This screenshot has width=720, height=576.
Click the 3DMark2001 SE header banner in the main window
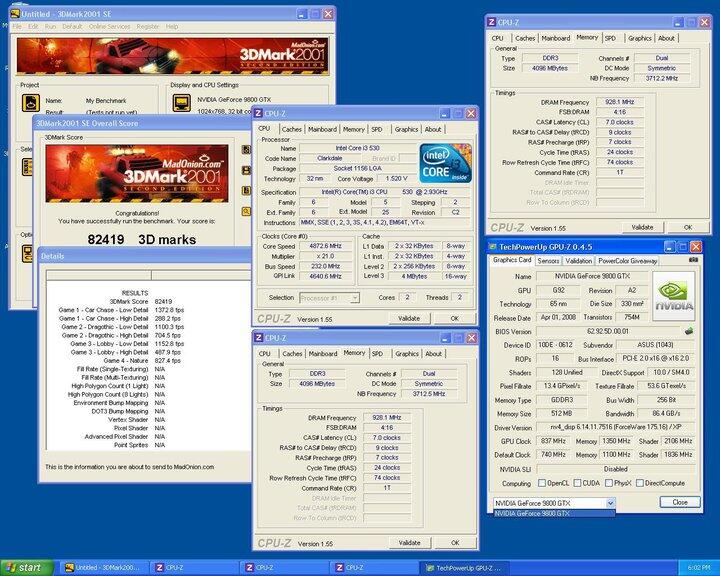click(x=173, y=56)
